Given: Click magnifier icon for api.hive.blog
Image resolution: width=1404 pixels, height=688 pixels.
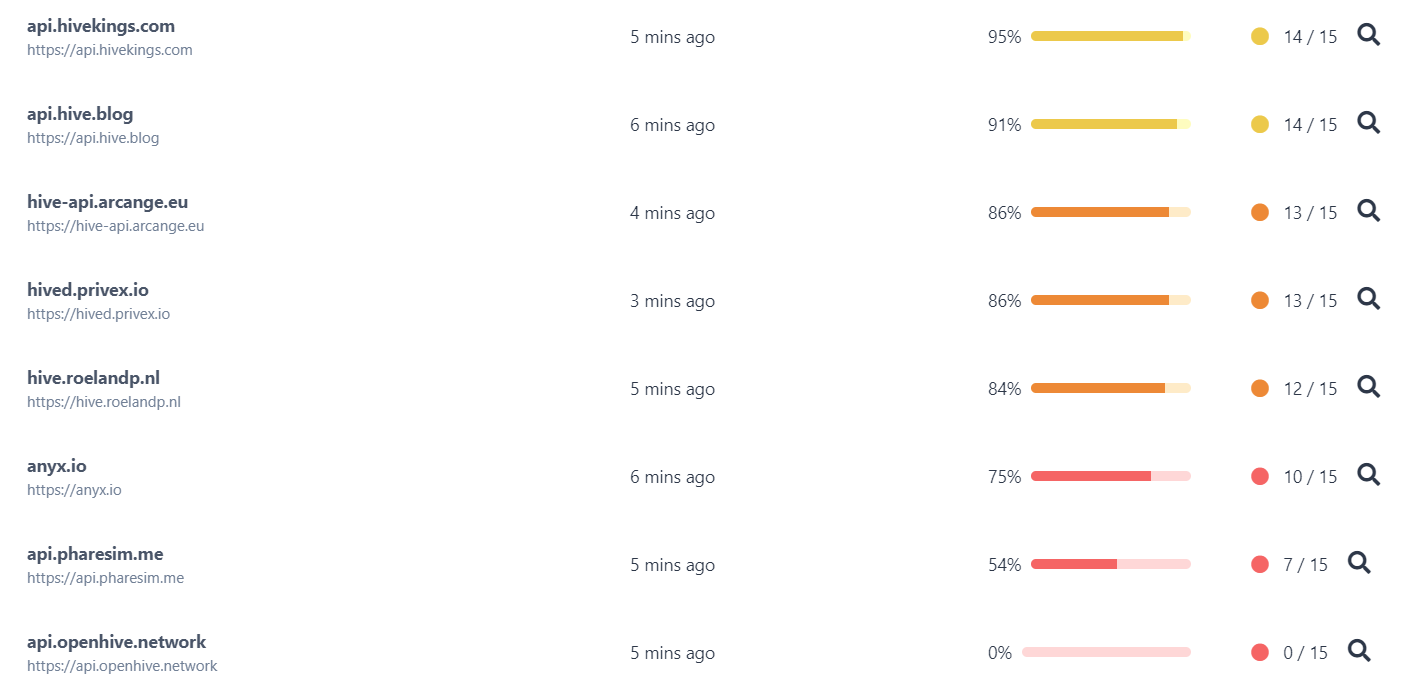Looking at the screenshot, I should coord(1368,123).
